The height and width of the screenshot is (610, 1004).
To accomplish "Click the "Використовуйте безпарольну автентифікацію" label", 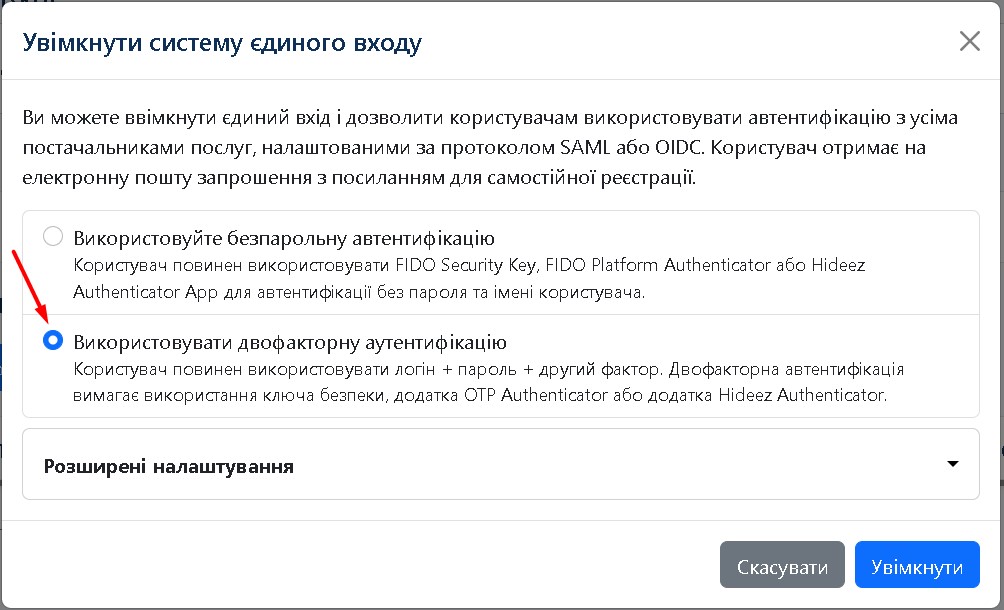I will coord(284,238).
